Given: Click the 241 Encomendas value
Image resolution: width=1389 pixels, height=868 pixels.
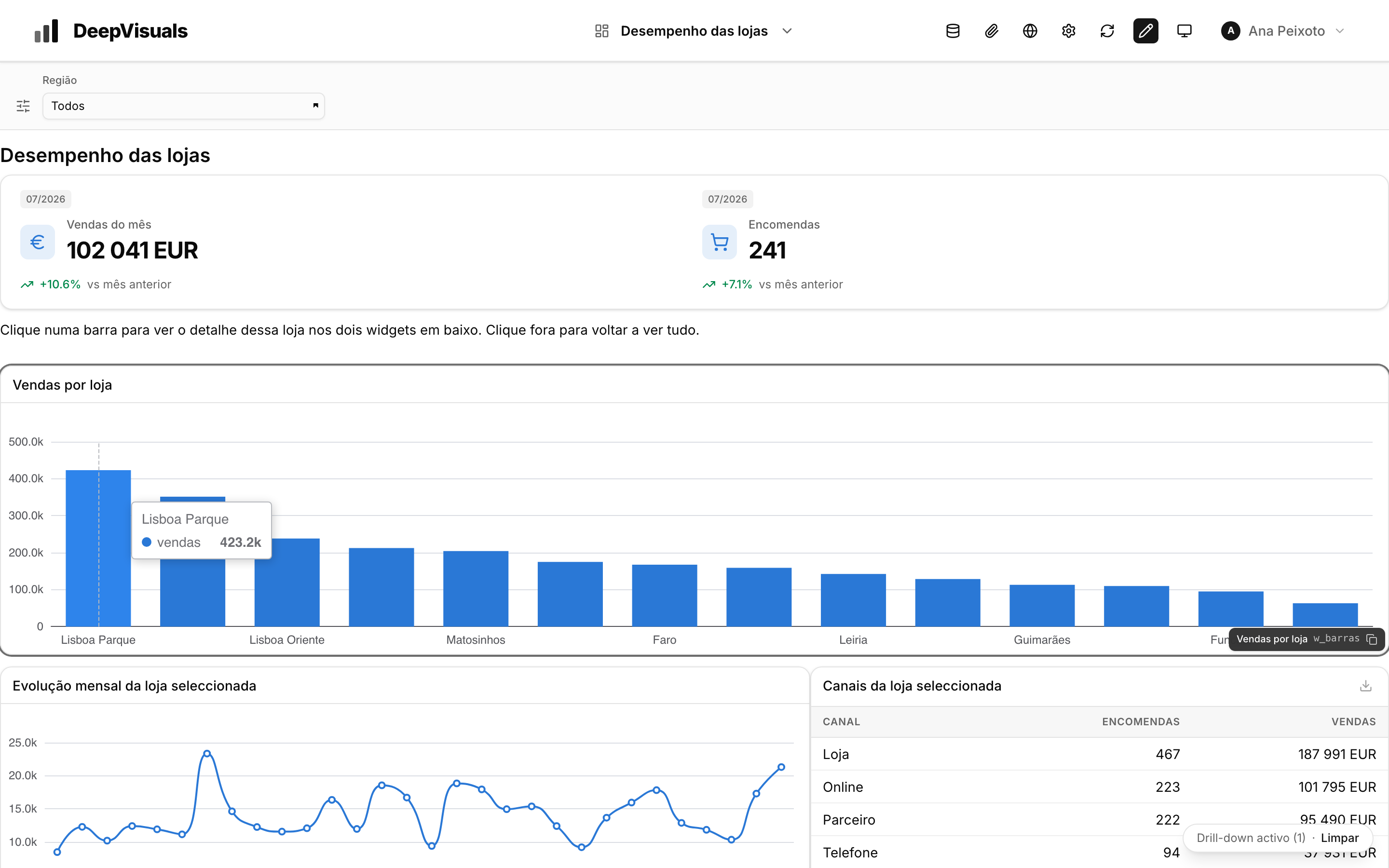Looking at the screenshot, I should pos(767,250).
